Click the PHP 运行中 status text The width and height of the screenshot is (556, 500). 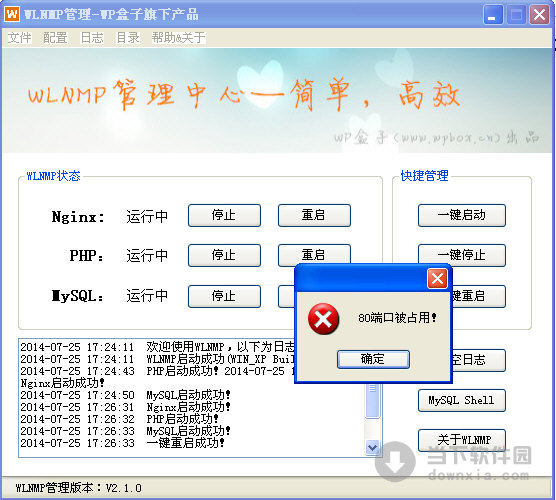click(147, 256)
